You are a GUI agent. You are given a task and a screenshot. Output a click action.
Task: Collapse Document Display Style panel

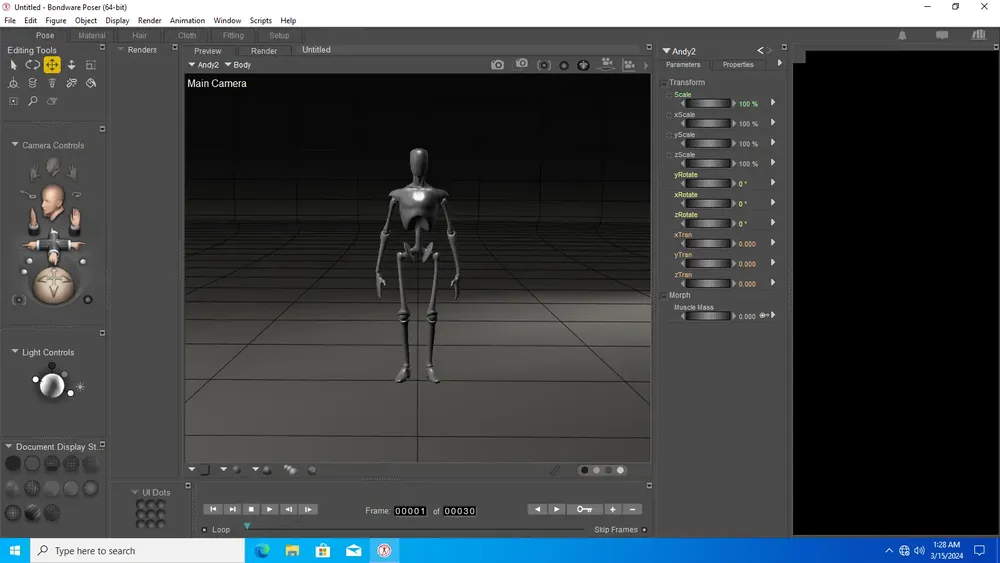pyautogui.click(x=9, y=446)
